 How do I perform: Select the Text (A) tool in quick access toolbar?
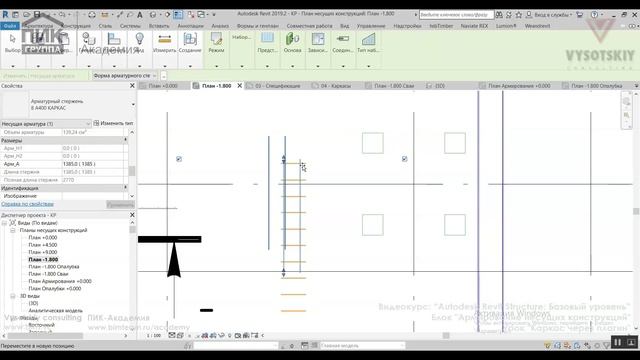(140, 15)
